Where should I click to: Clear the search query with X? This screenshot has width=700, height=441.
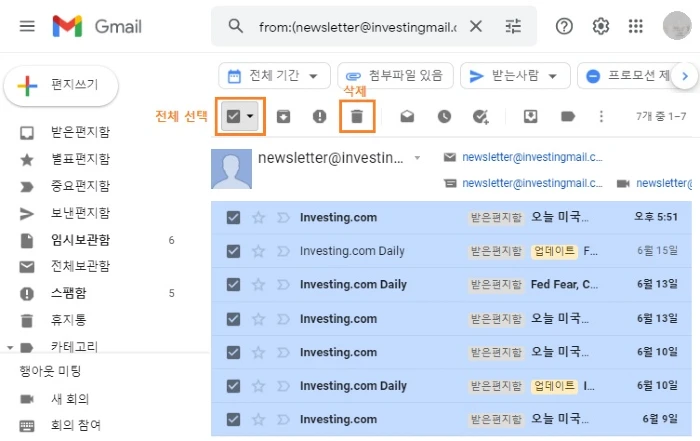(476, 27)
